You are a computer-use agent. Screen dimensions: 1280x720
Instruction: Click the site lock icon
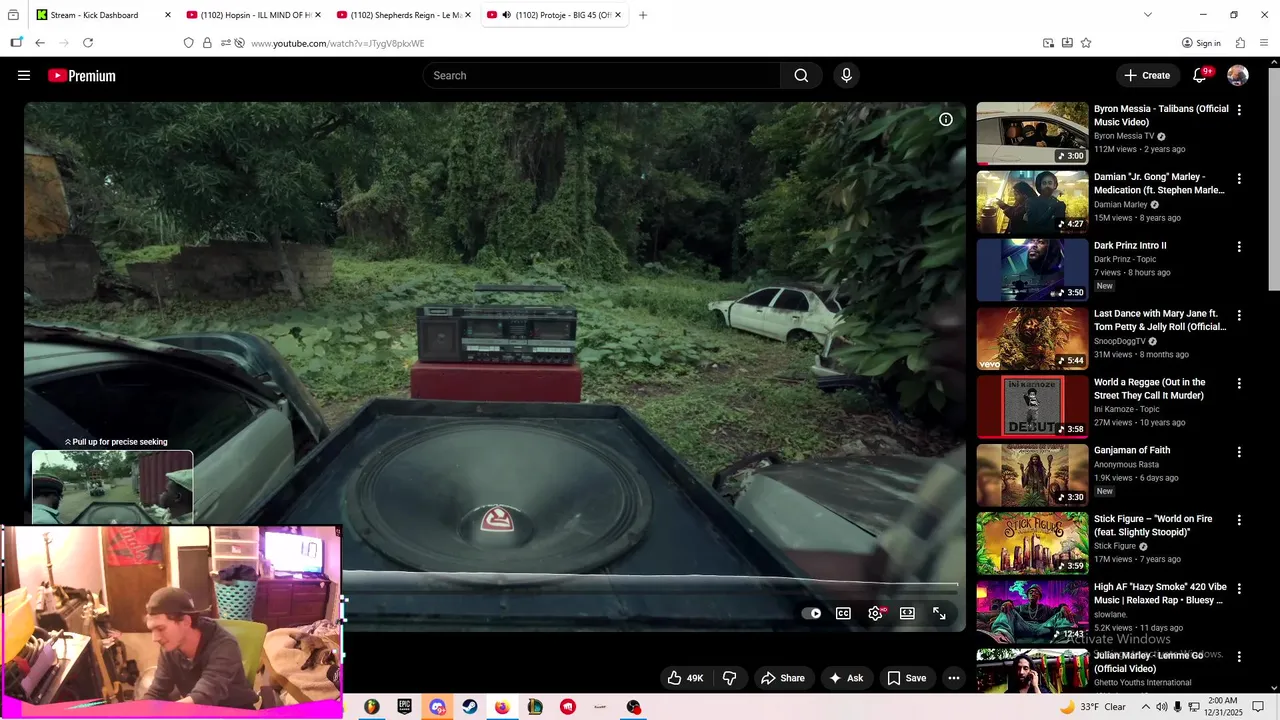[207, 43]
